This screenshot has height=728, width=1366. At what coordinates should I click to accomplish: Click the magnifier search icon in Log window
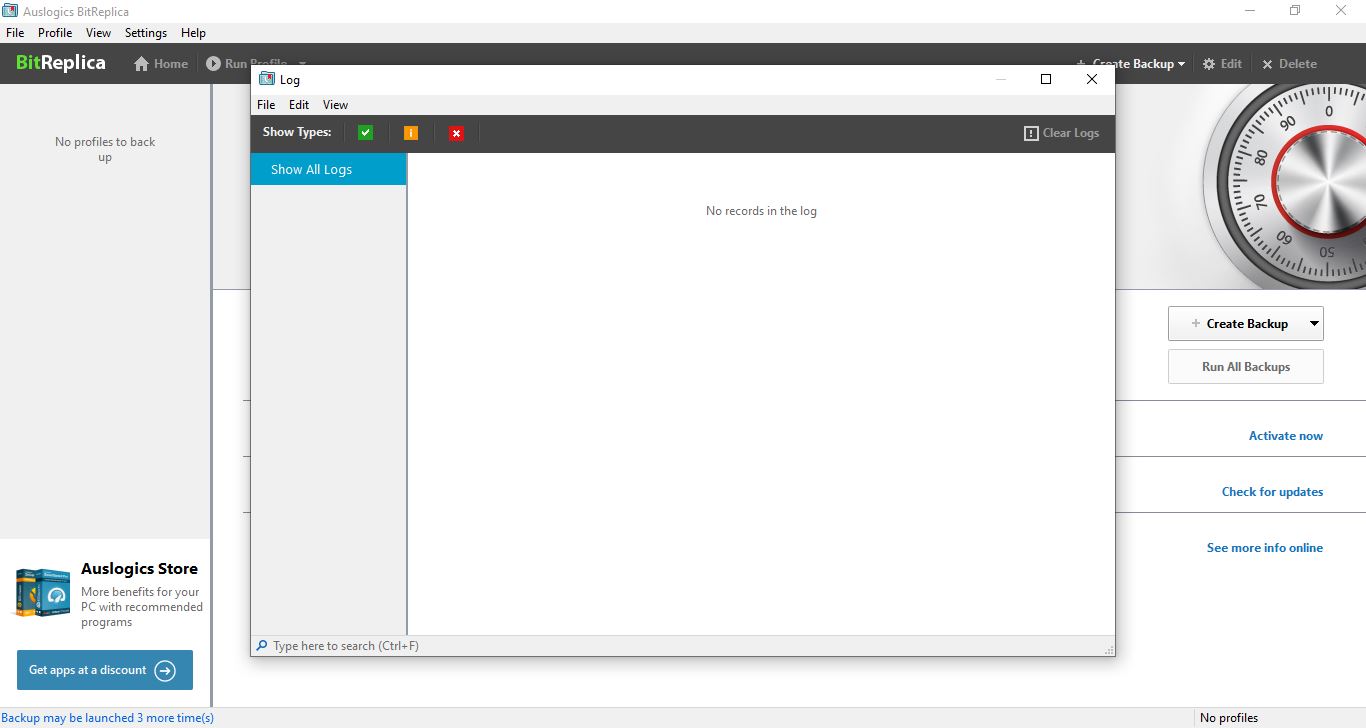coord(262,646)
